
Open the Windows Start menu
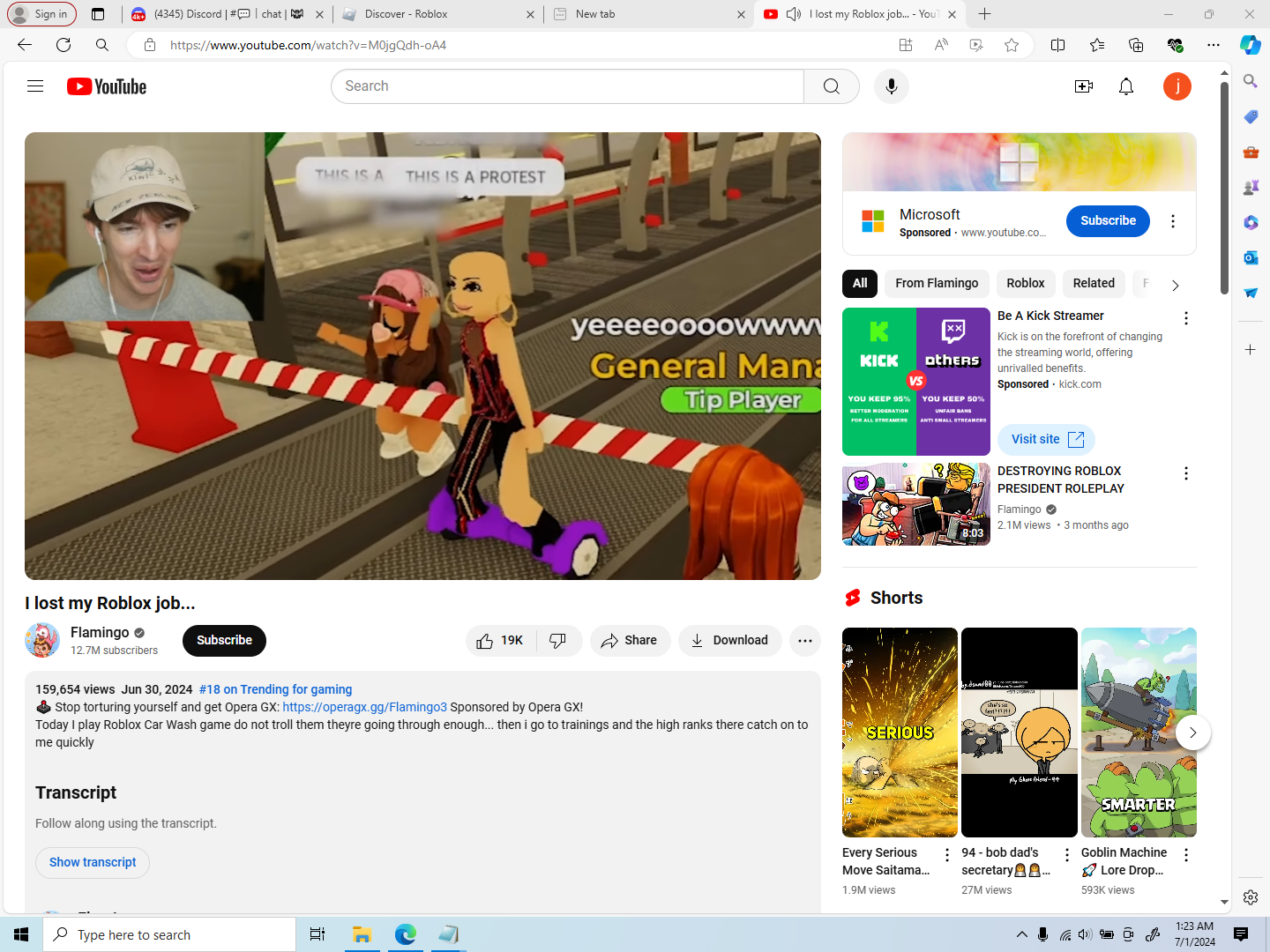click(x=21, y=934)
